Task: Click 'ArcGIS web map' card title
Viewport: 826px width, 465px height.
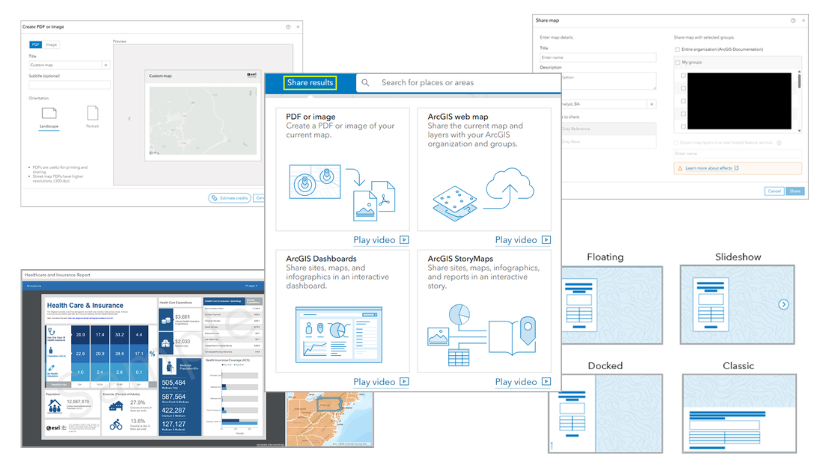Action: click(x=458, y=117)
